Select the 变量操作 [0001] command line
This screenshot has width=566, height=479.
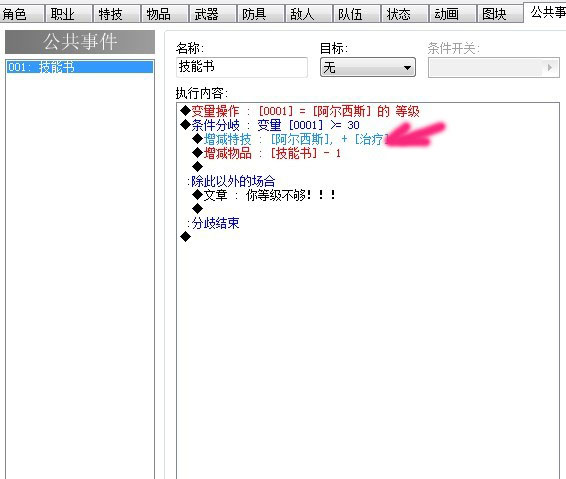300,111
